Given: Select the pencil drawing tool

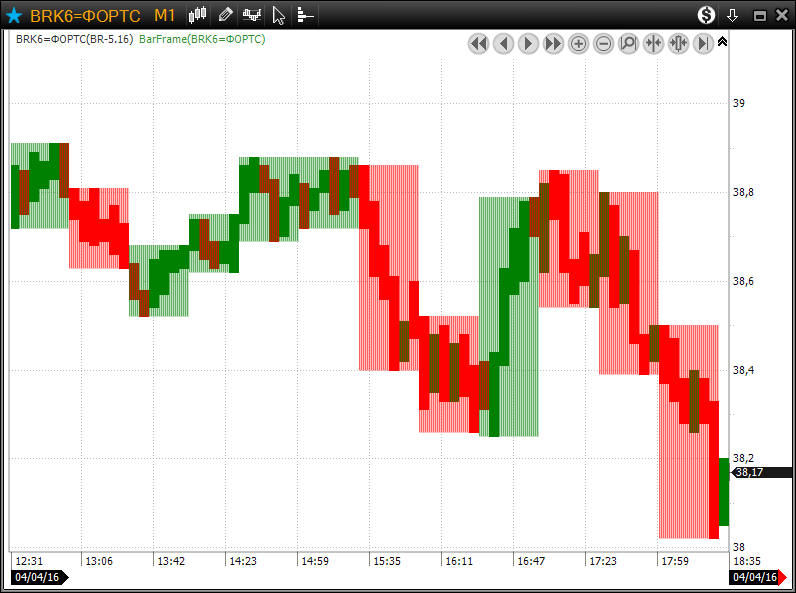Looking at the screenshot, I should (225, 15).
